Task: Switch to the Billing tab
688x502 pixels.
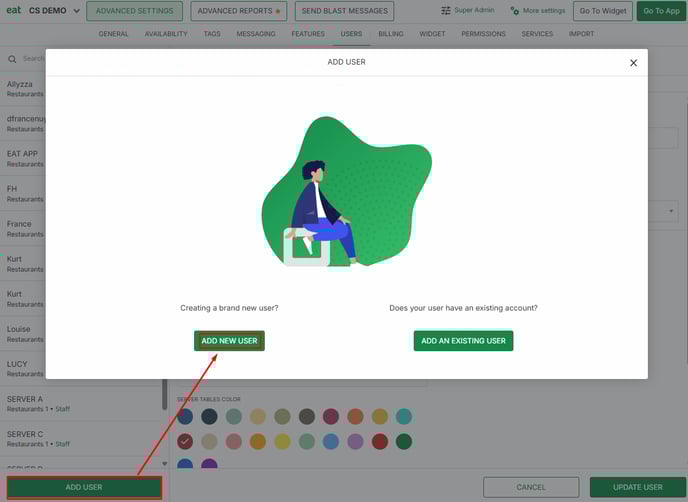Action: [x=390, y=34]
